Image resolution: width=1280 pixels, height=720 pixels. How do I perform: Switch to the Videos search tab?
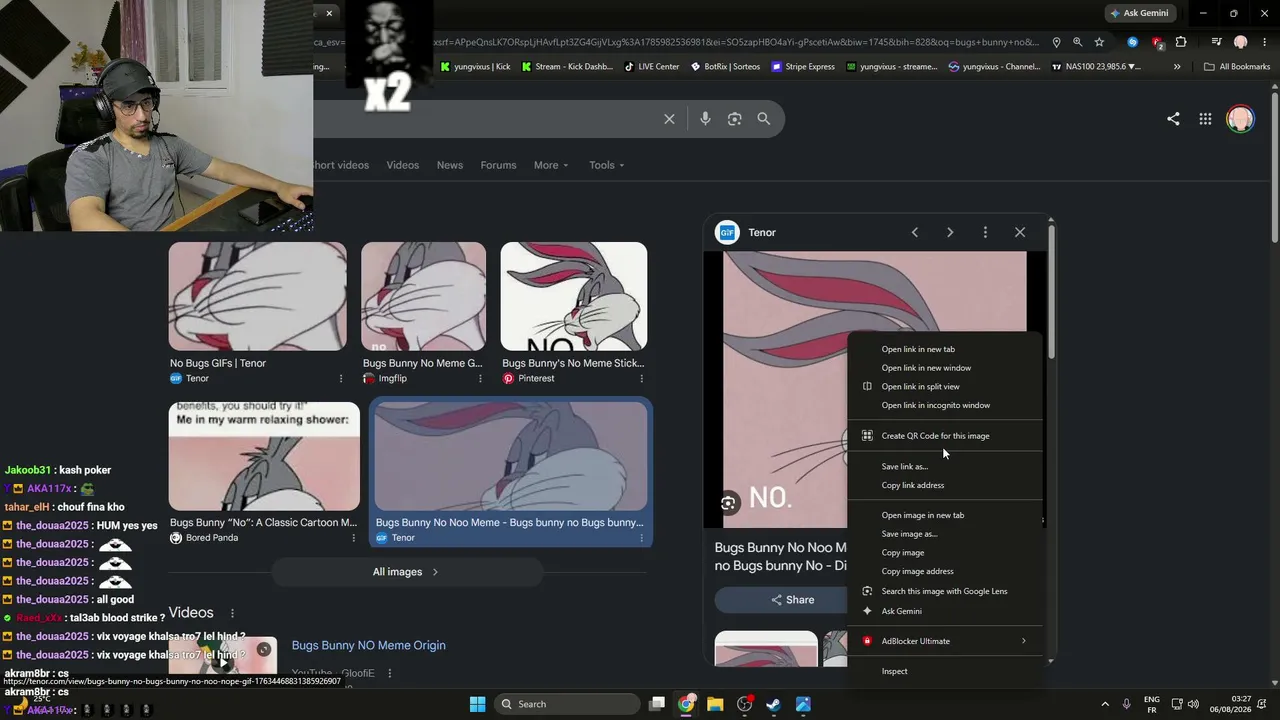[x=403, y=165]
